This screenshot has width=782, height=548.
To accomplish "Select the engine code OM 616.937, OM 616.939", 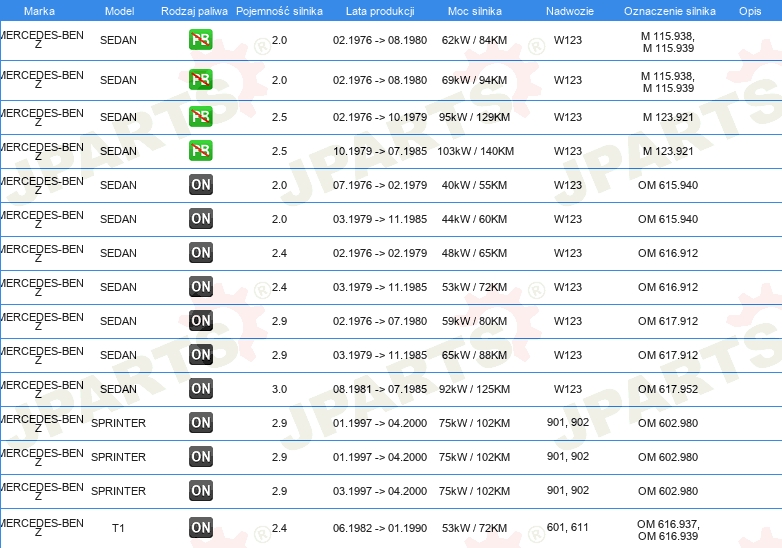I will pos(668,530).
